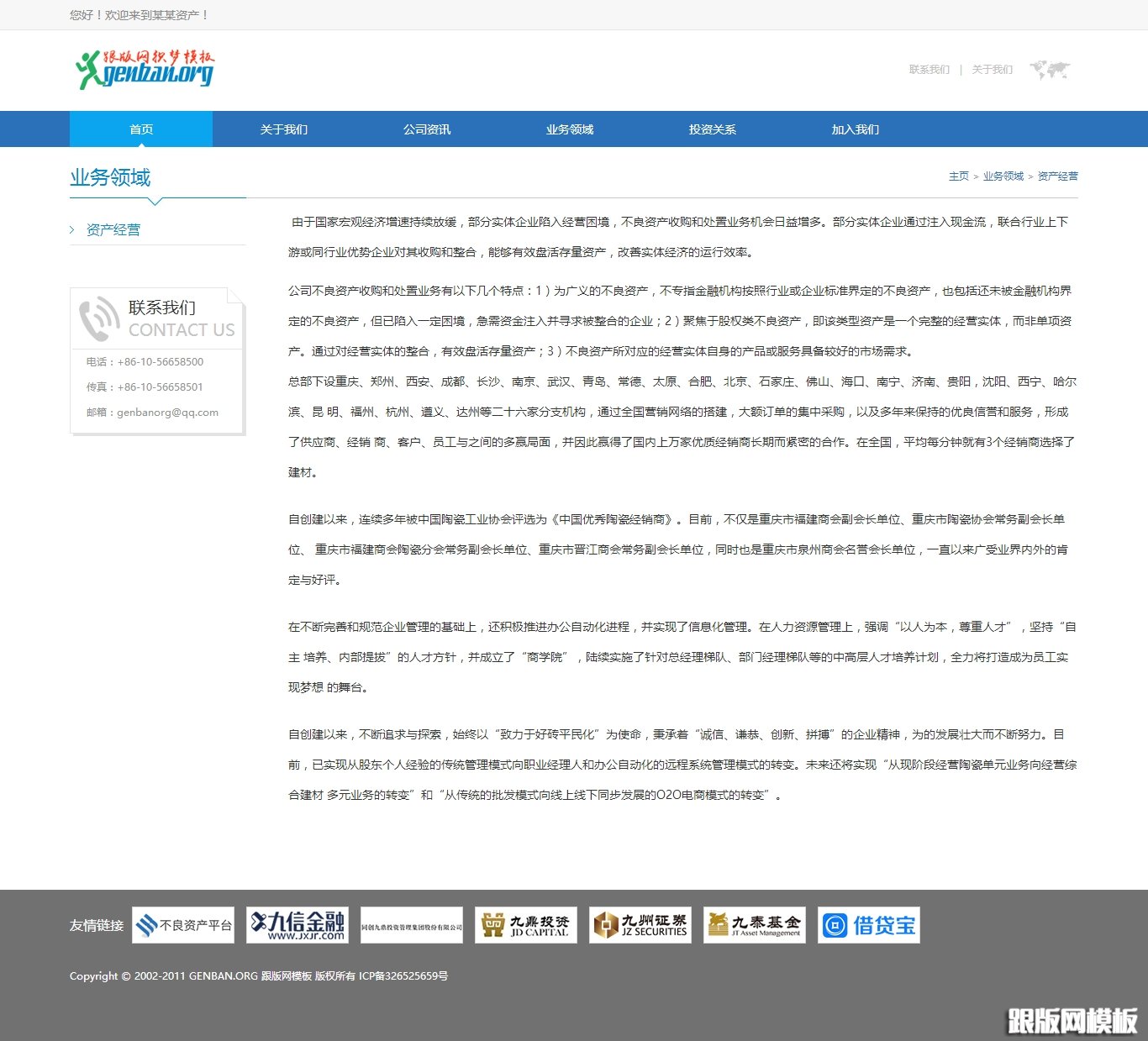Image resolution: width=1148 pixels, height=1041 pixels.
Task: Open the 公司资讯 menu
Action: click(426, 129)
